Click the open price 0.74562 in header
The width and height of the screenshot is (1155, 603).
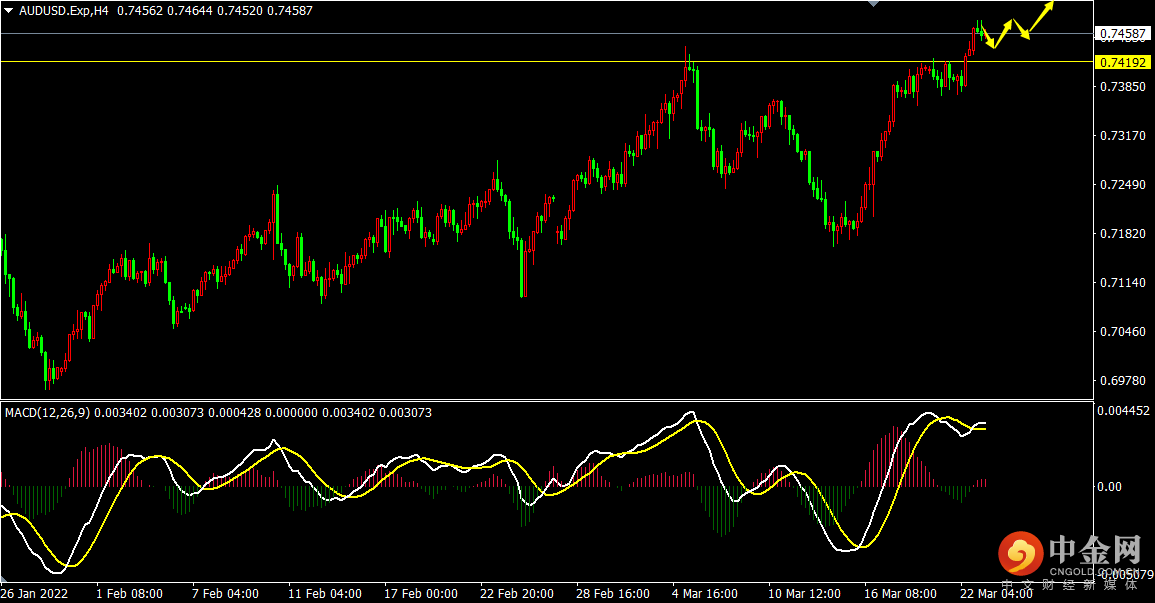(x=140, y=11)
